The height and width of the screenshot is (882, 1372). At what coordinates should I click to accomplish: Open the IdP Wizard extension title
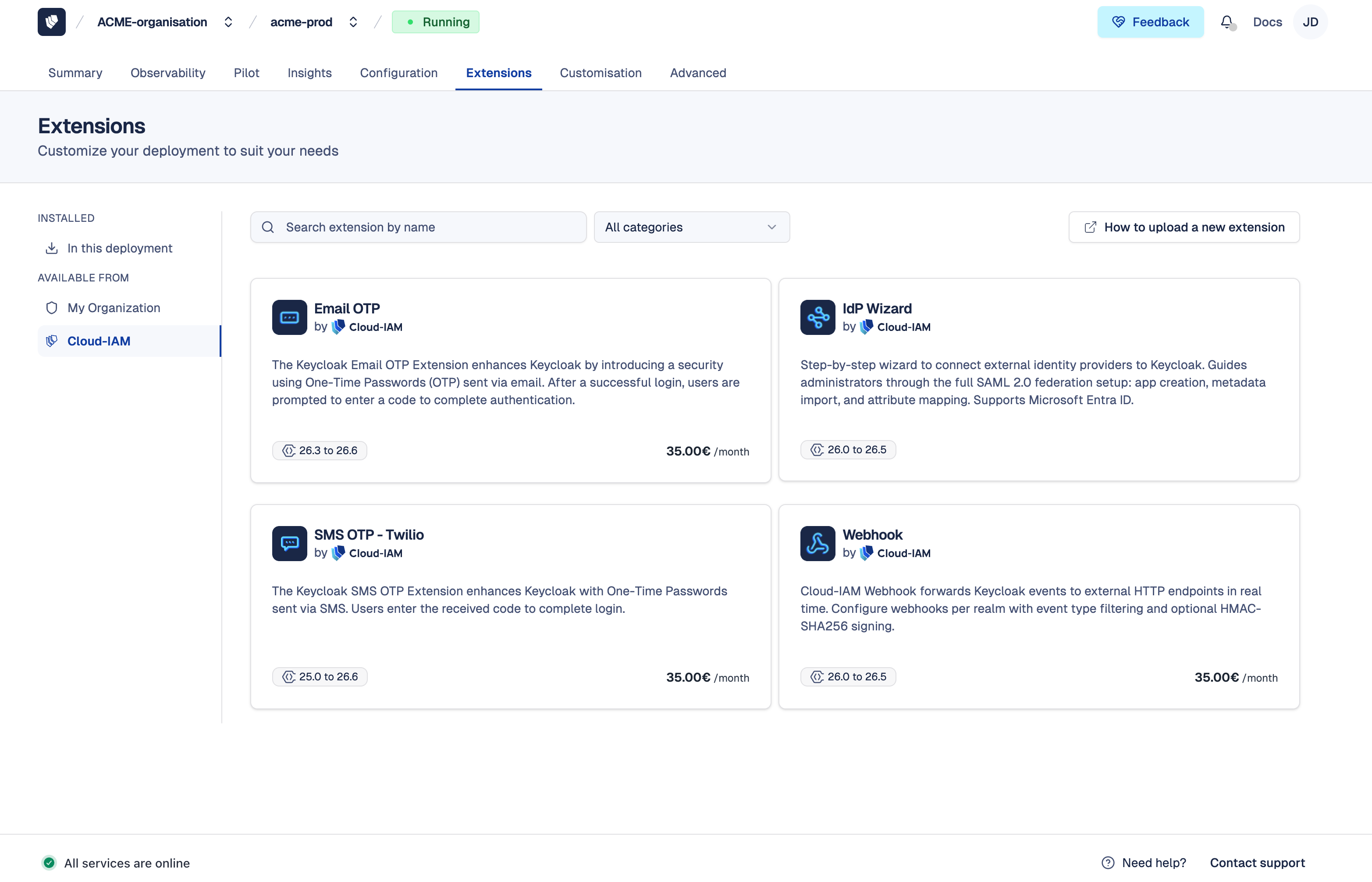click(x=877, y=308)
